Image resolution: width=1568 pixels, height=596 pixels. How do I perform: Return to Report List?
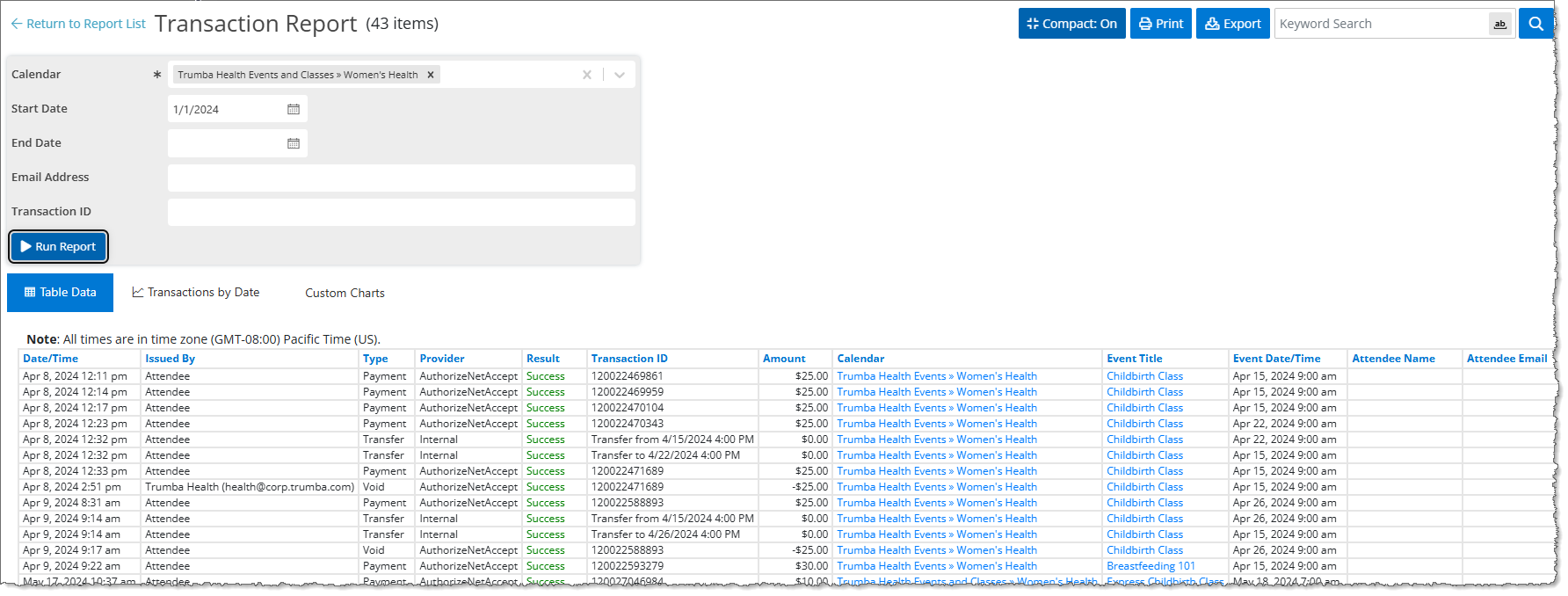tap(78, 24)
